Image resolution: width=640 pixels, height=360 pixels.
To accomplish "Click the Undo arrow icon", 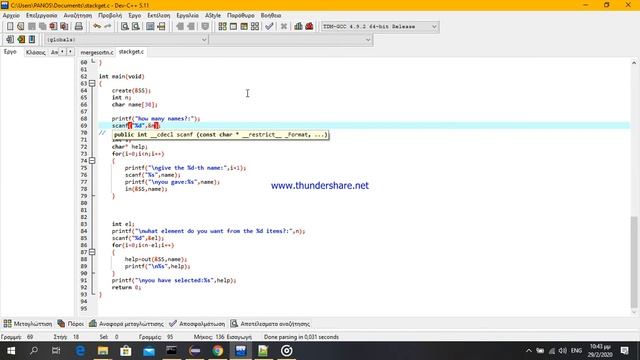I will click(x=97, y=27).
